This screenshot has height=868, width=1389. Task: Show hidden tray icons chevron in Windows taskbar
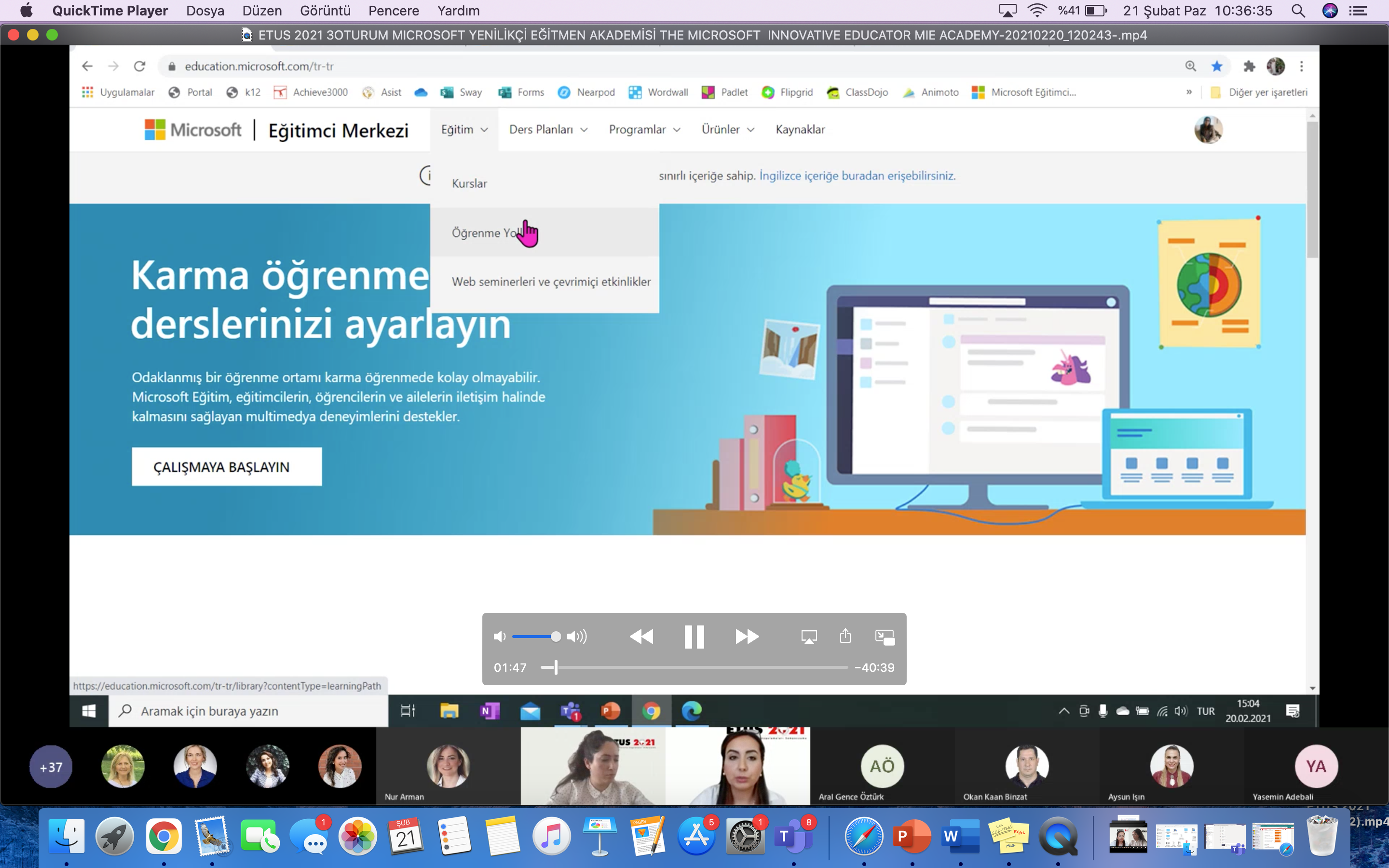point(1063,711)
